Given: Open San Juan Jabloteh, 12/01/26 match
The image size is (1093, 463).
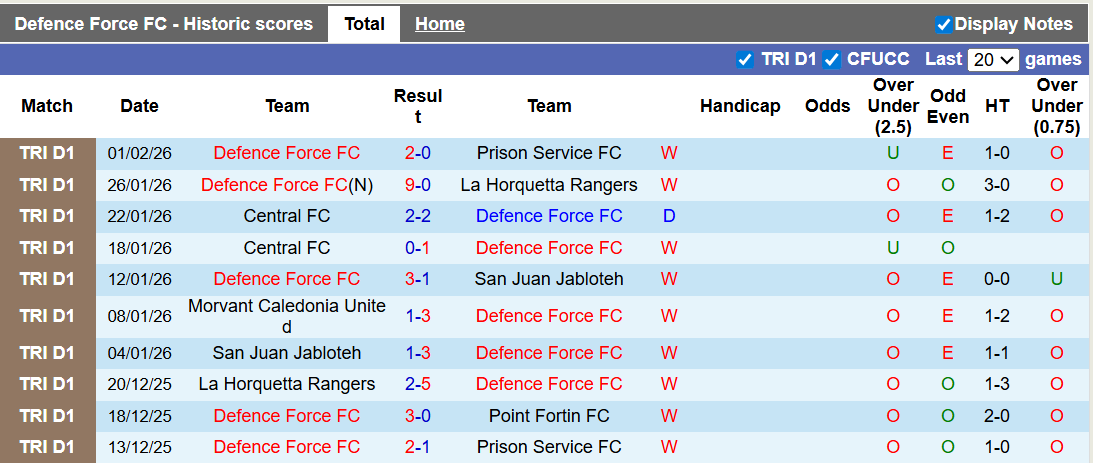Looking at the screenshot, I should [549, 279].
